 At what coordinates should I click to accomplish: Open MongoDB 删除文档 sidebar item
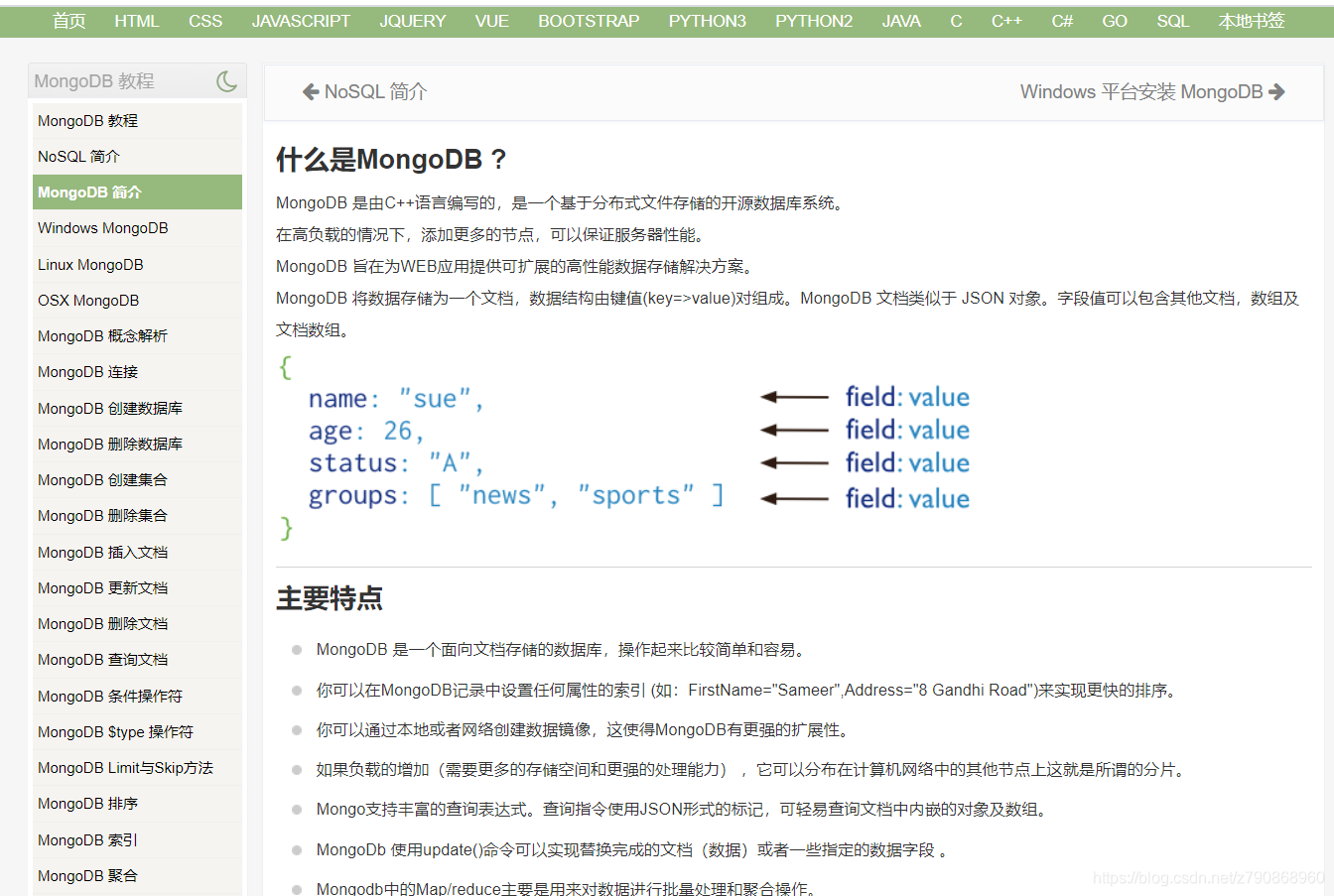137,624
